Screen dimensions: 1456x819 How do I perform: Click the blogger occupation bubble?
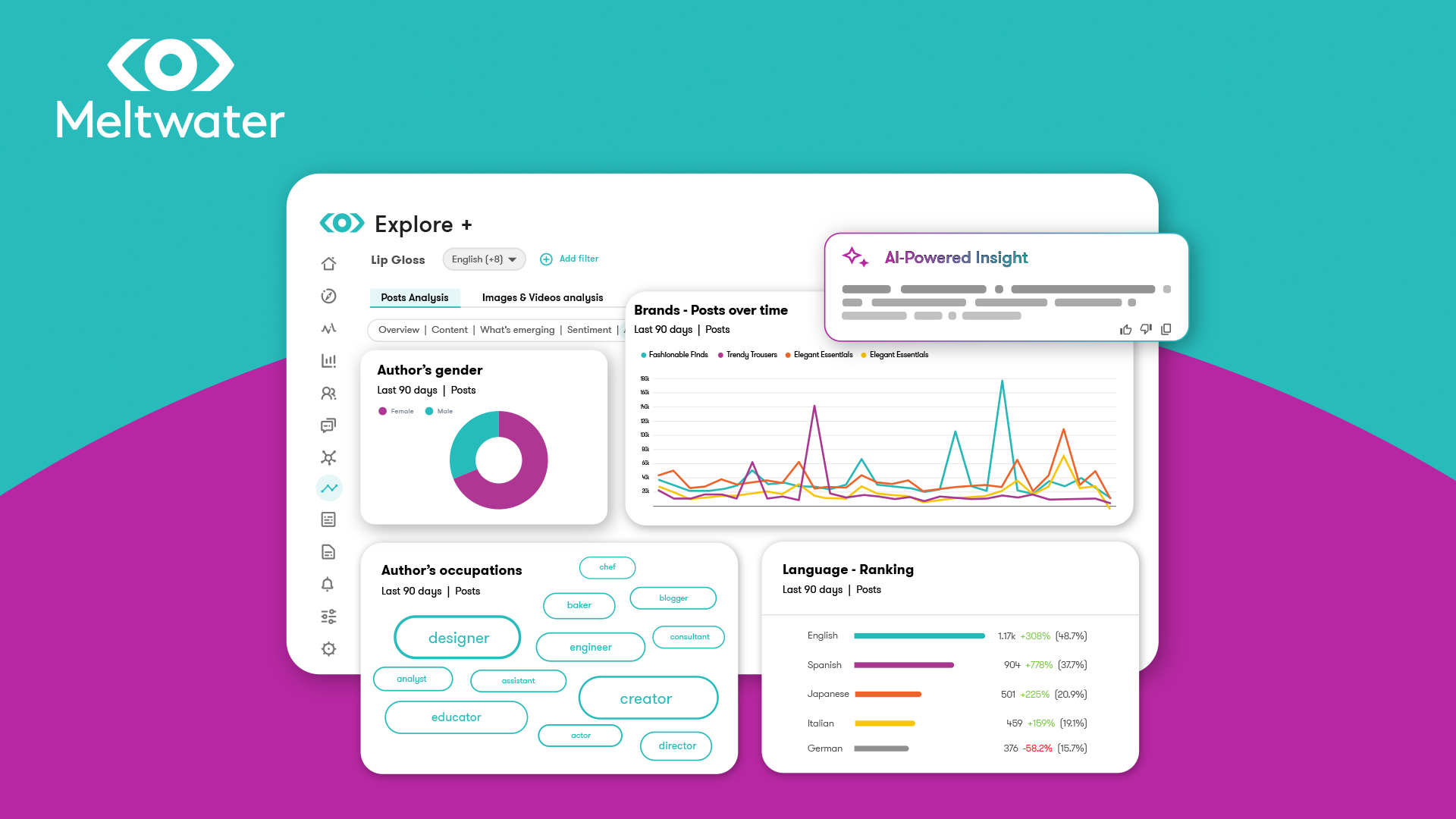coord(673,598)
